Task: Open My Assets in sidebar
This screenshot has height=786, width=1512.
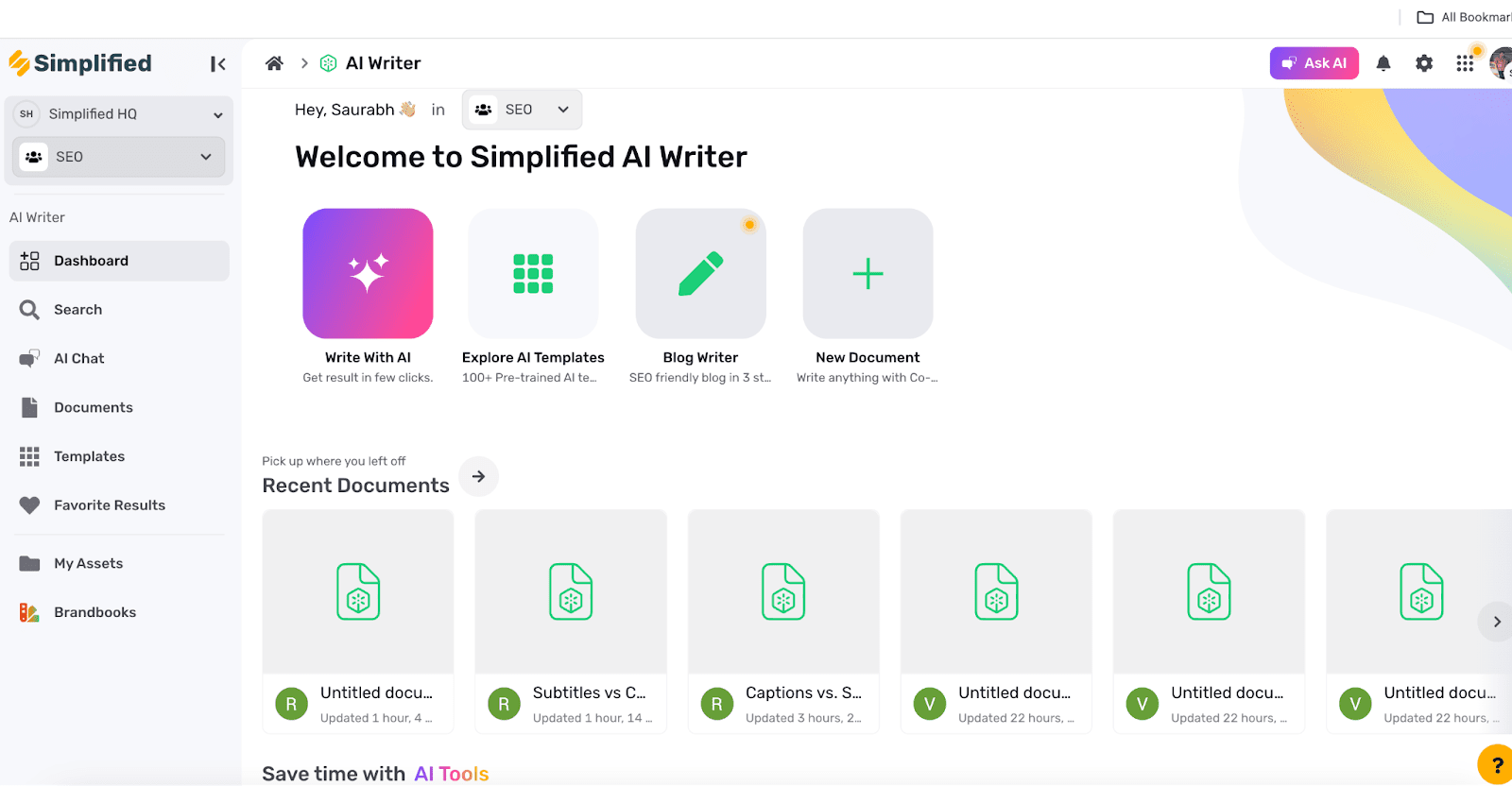Action: [119, 564]
